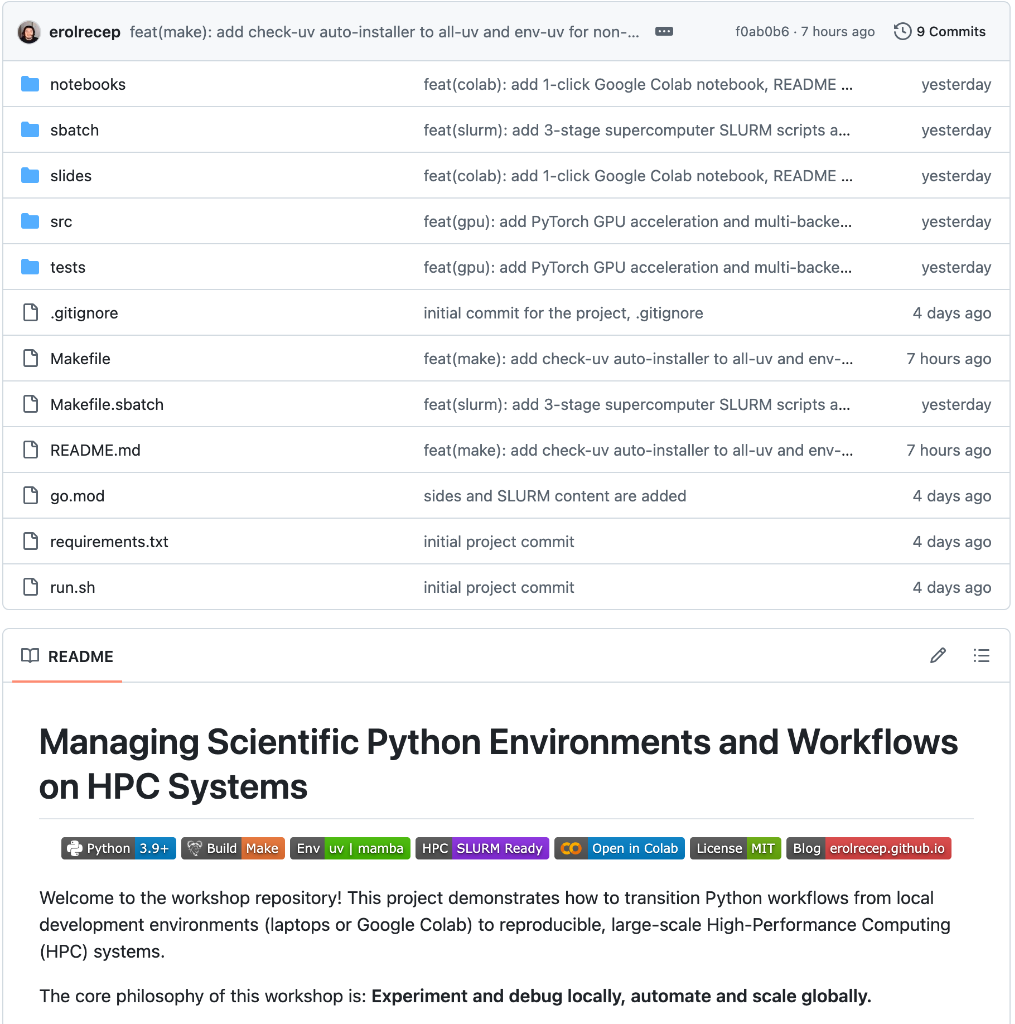Open the README.md file

coord(95,450)
